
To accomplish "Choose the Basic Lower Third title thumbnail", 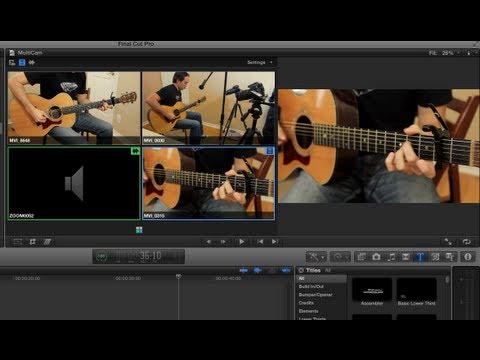I will [x=416, y=289].
